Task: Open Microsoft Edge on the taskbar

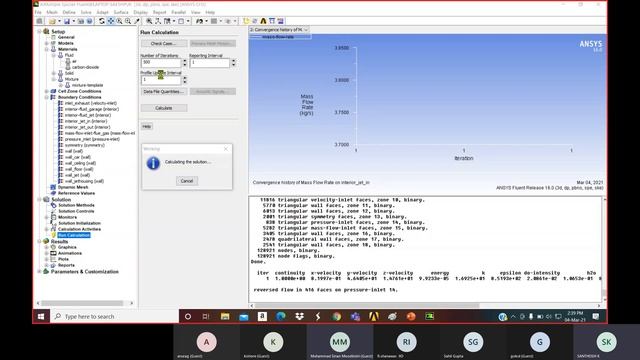Action: click(281, 316)
